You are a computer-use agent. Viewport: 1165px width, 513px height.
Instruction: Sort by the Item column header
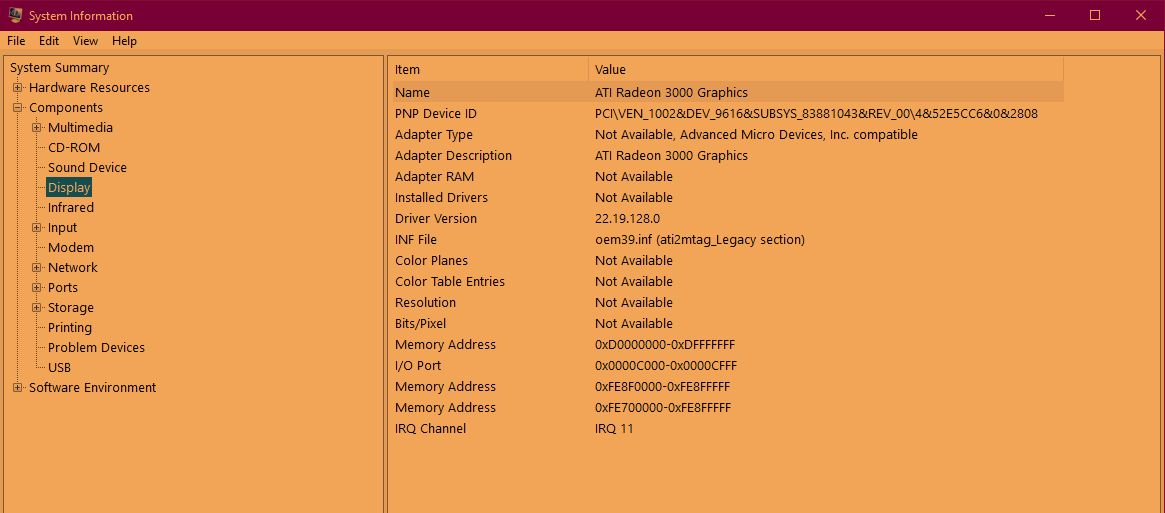[490, 69]
